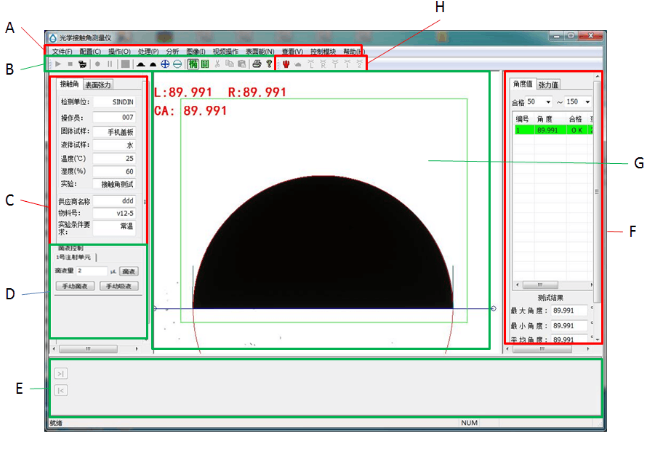The width and height of the screenshot is (656, 452).
Task: Open the 图像(I) menu
Action: pyautogui.click(x=196, y=51)
